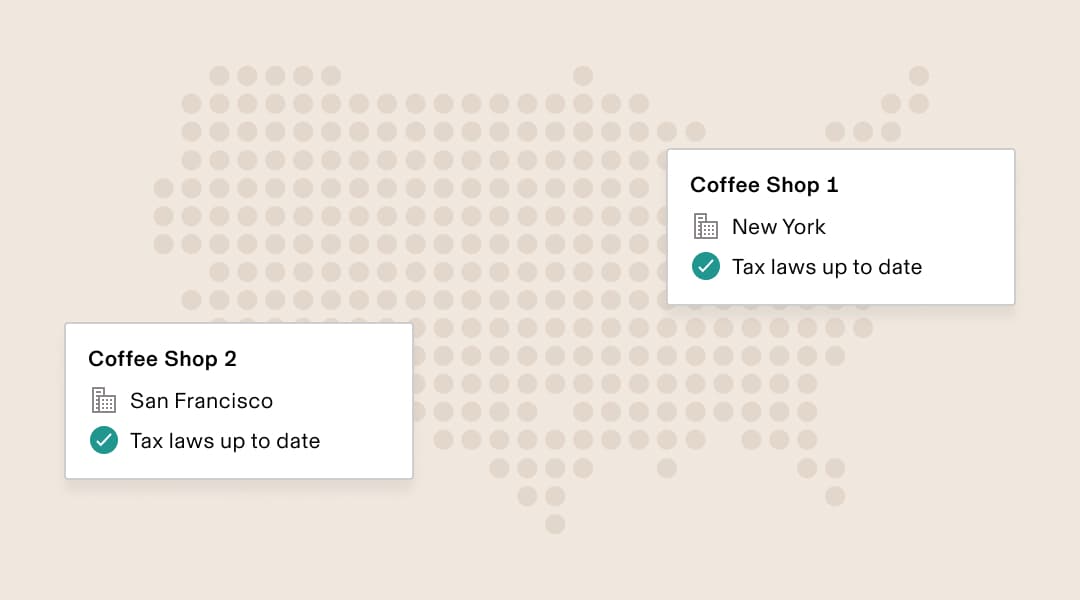Click the lone dot at the map's top center

(583, 76)
